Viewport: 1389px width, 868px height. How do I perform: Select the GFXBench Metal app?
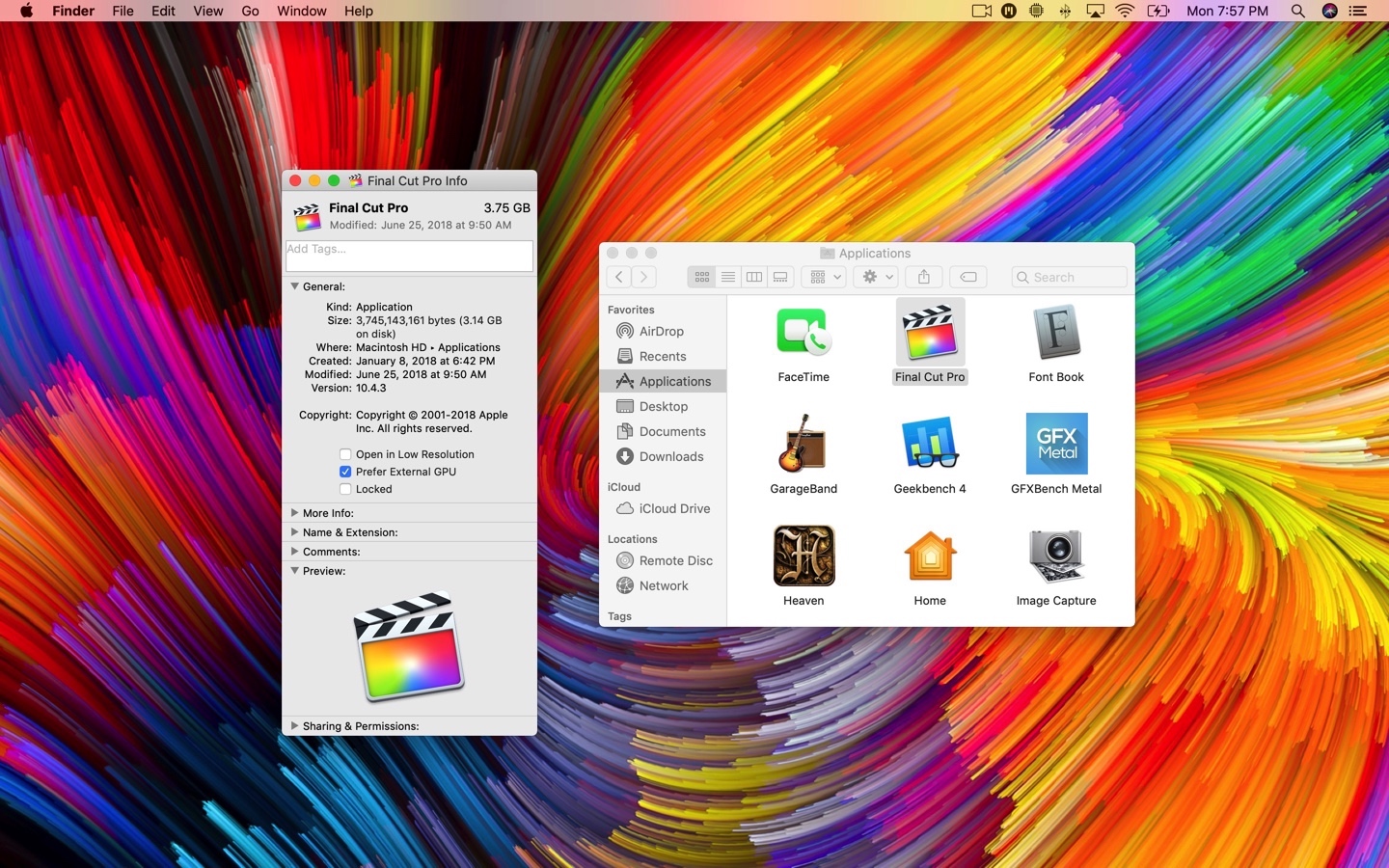pos(1055,444)
